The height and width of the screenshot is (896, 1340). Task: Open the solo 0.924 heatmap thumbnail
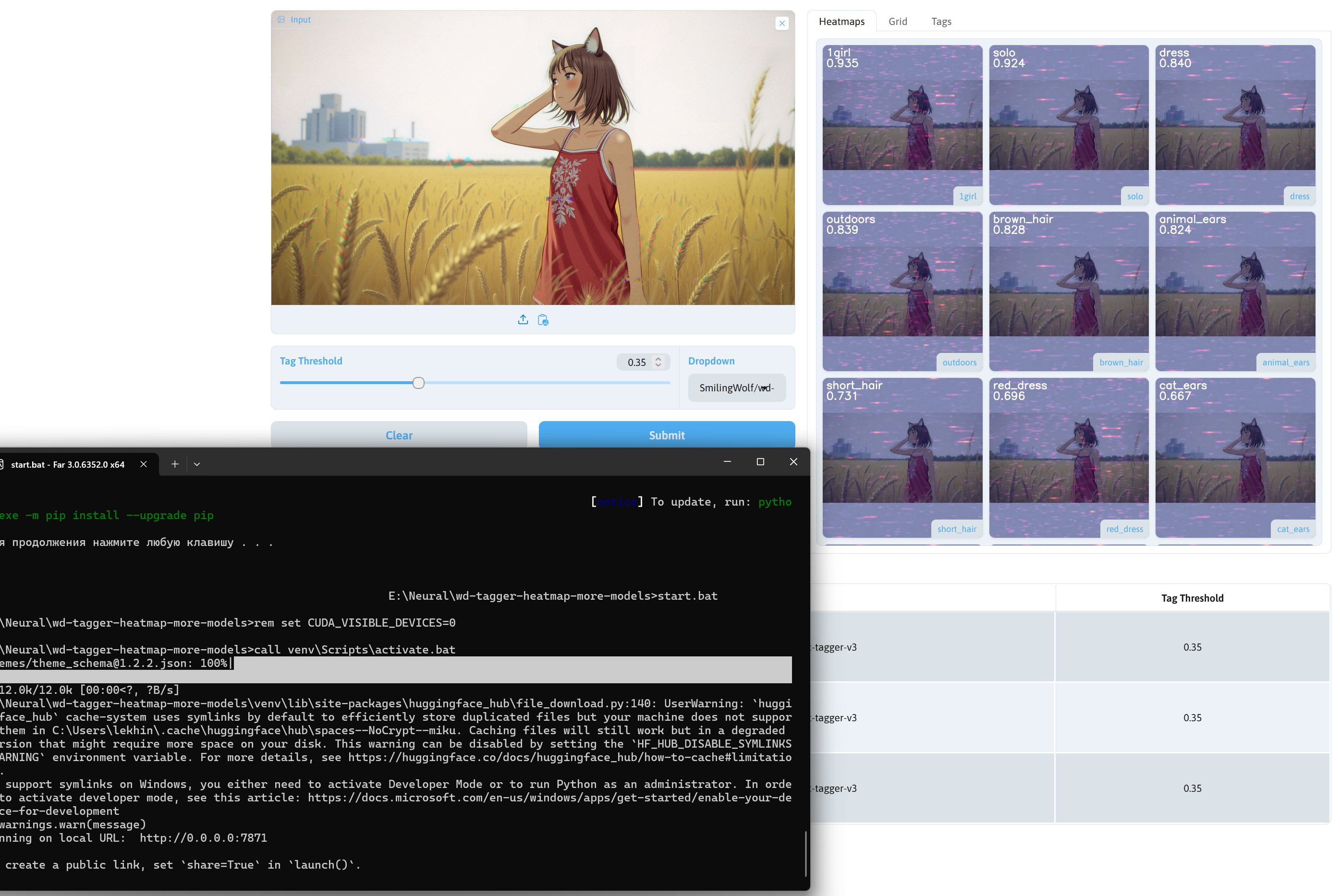point(1069,125)
